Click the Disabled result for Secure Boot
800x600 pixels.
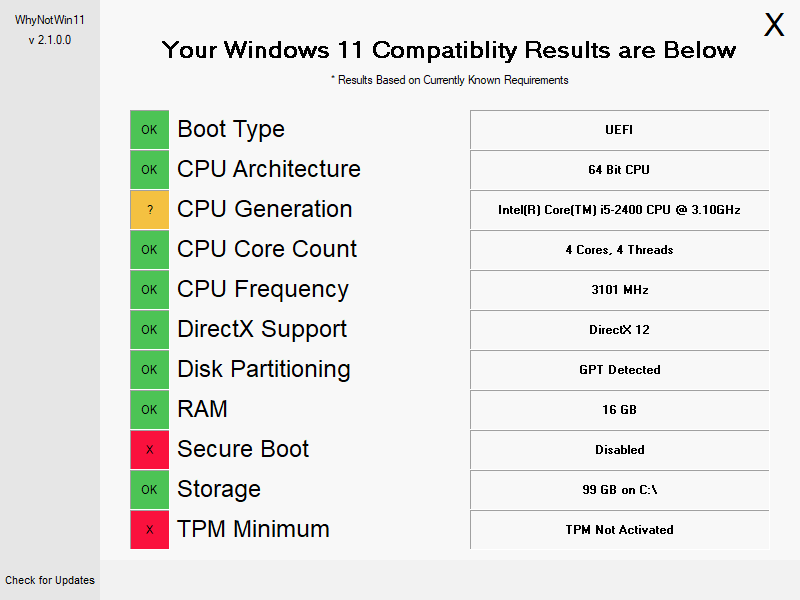click(619, 449)
